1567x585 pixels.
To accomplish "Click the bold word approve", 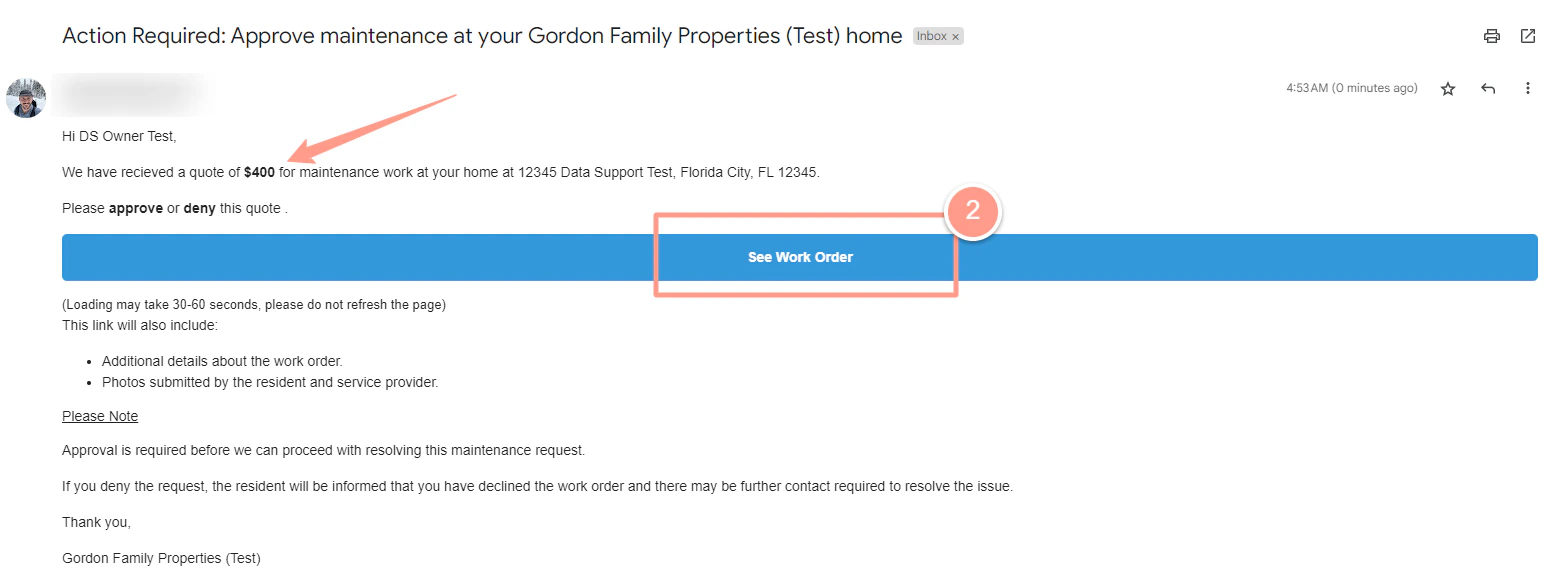I will click(135, 209).
